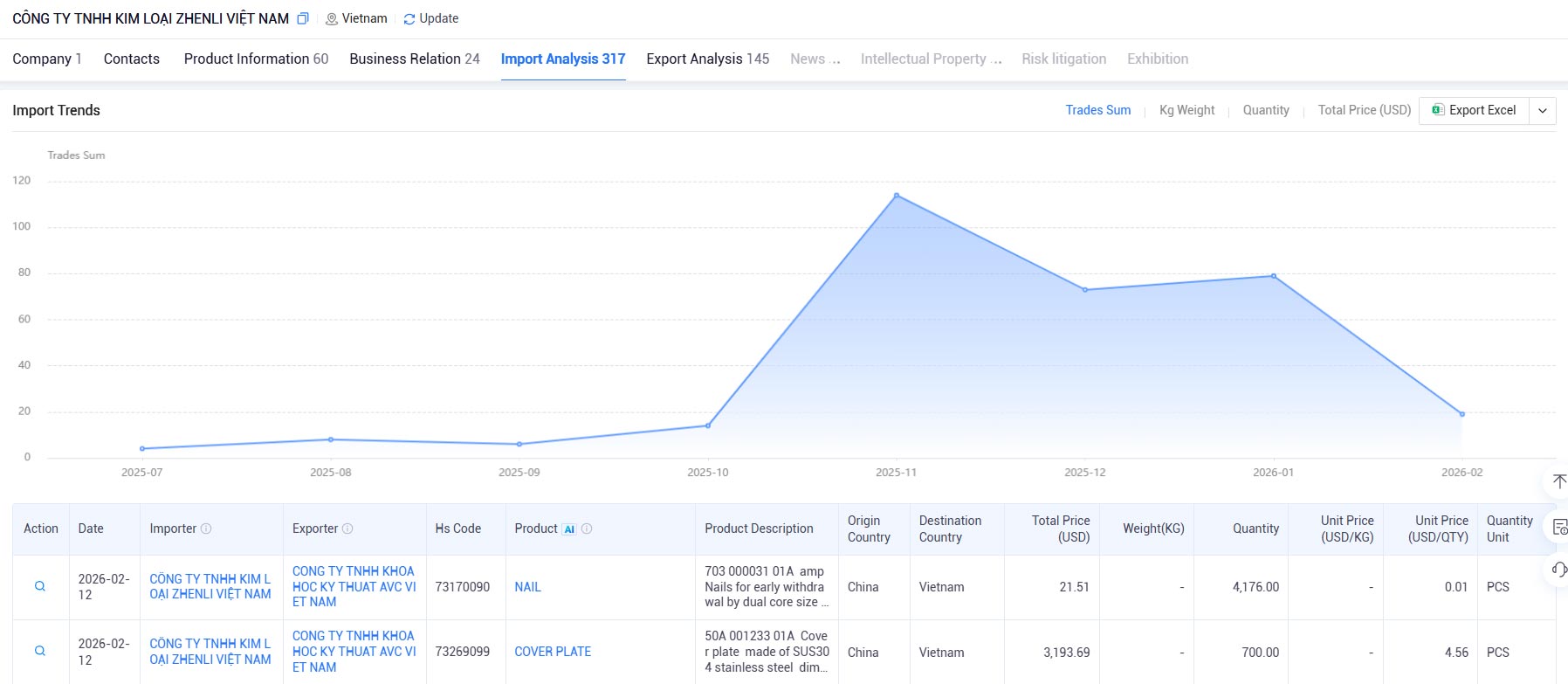Switch chart to Kg Weight
The width and height of the screenshot is (1568, 684).
pyautogui.click(x=1186, y=110)
